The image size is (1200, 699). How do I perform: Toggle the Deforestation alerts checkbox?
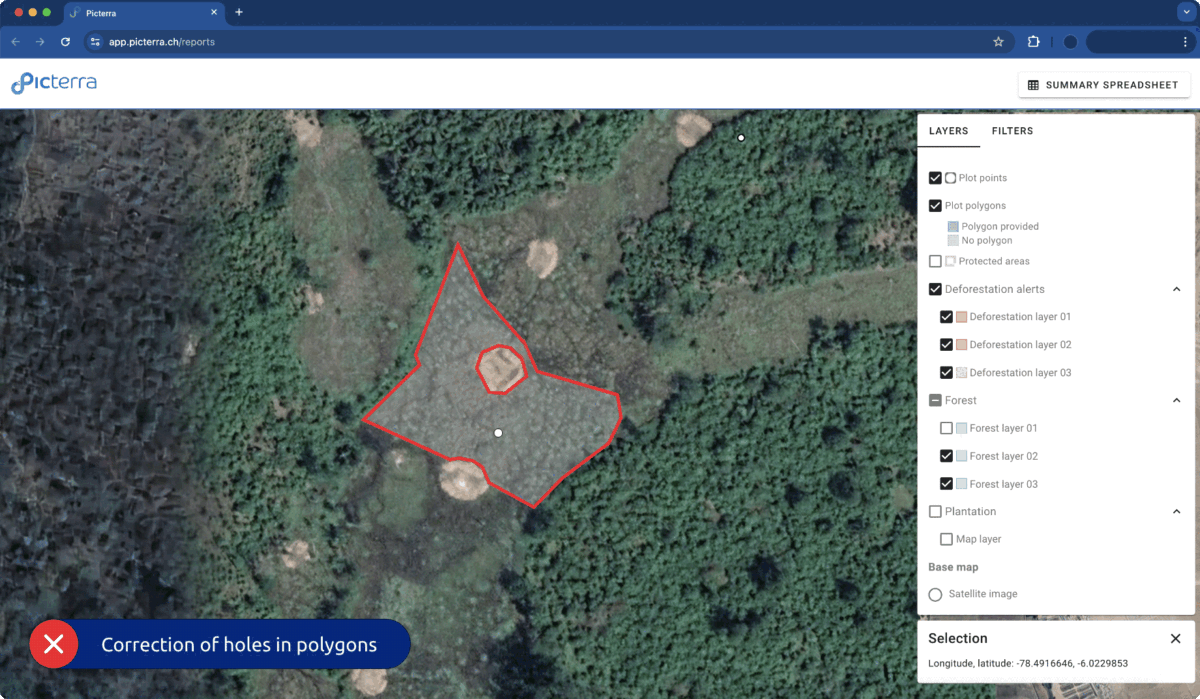[x=935, y=289]
